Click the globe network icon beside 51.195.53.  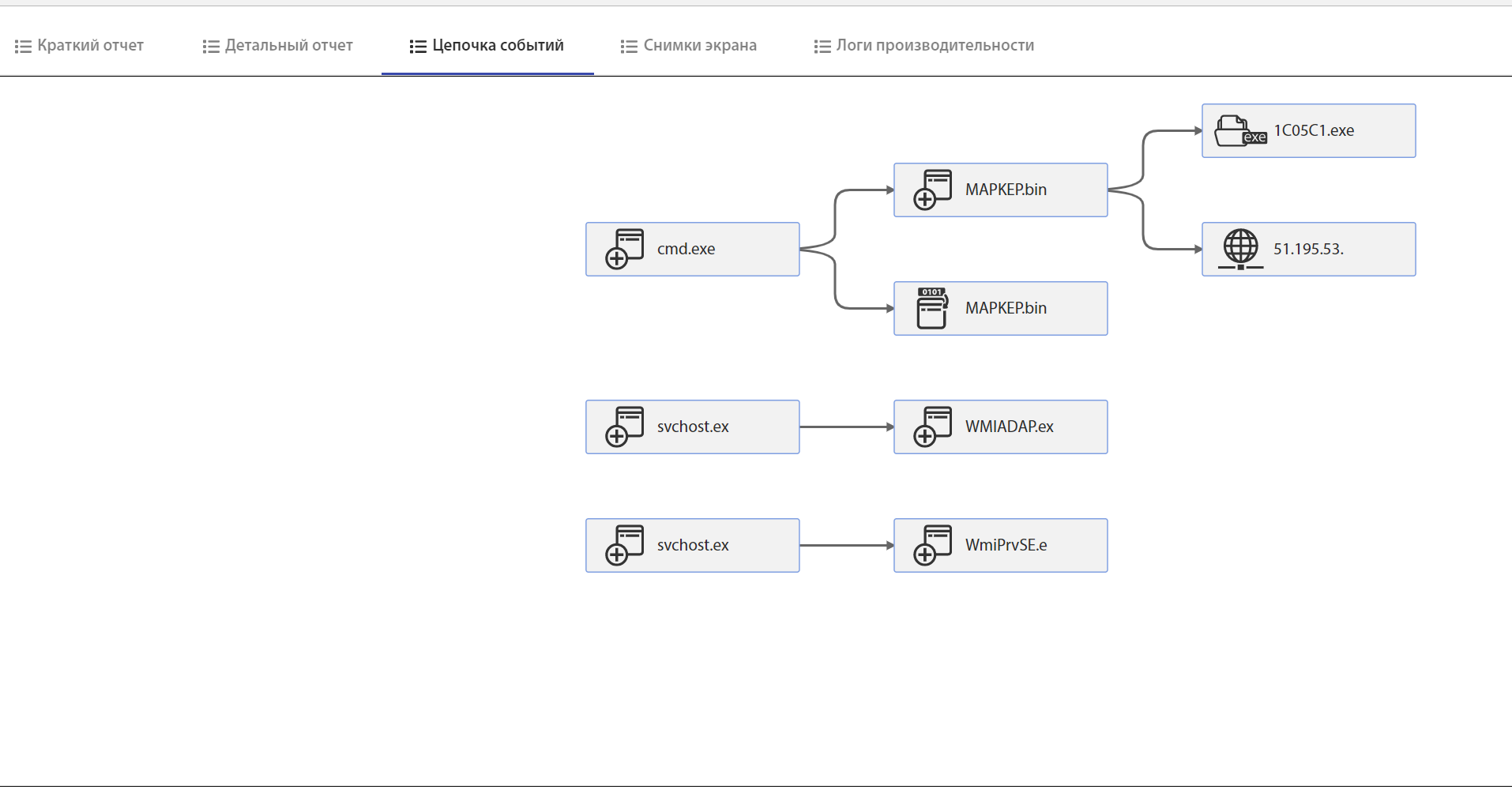(1240, 249)
